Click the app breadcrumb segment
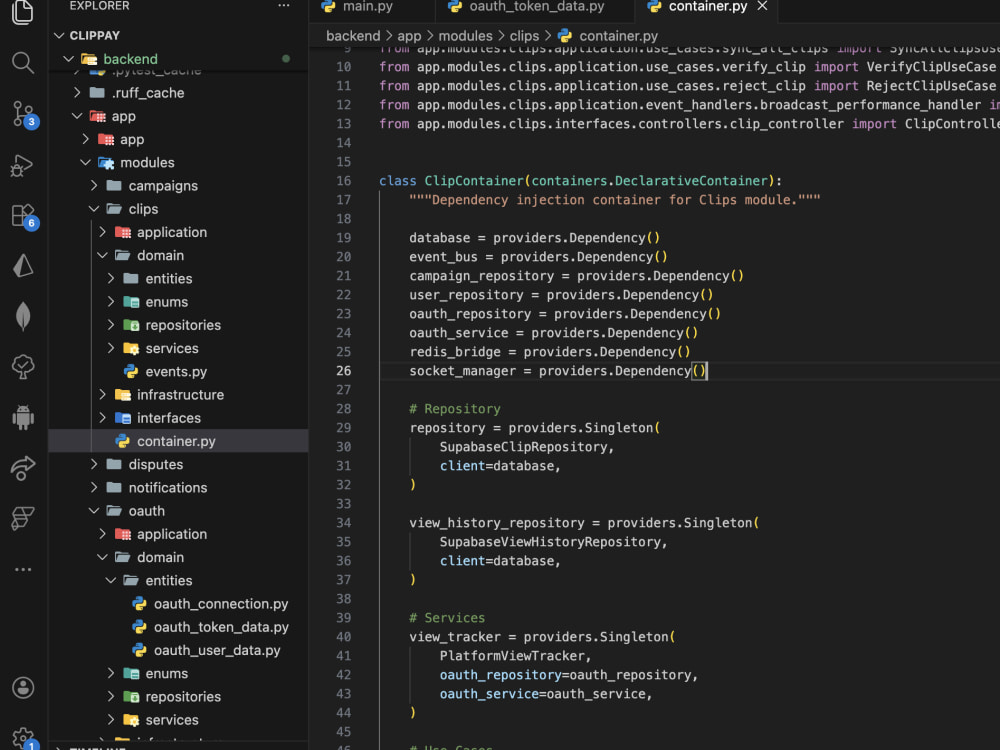This screenshot has height=750, width=1000. click(409, 36)
